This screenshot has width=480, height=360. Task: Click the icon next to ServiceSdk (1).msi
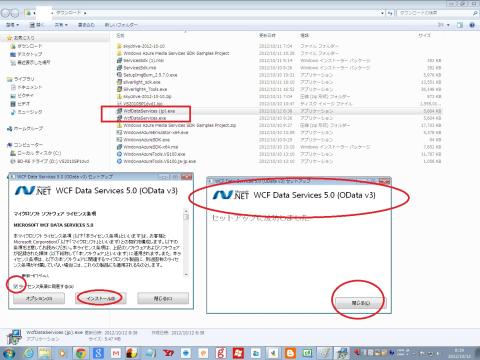[x=119, y=60]
